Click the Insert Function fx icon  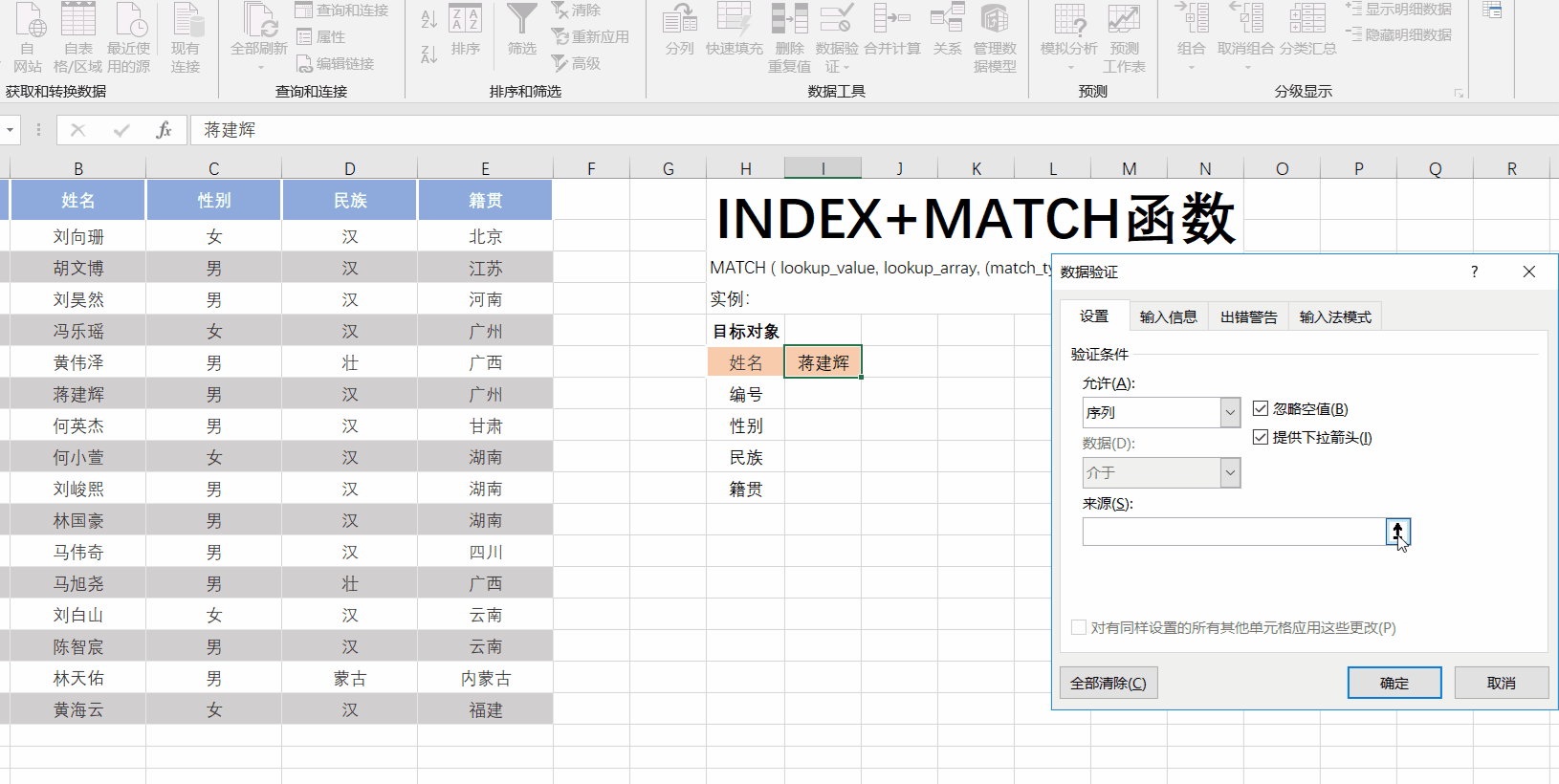pyautogui.click(x=164, y=130)
